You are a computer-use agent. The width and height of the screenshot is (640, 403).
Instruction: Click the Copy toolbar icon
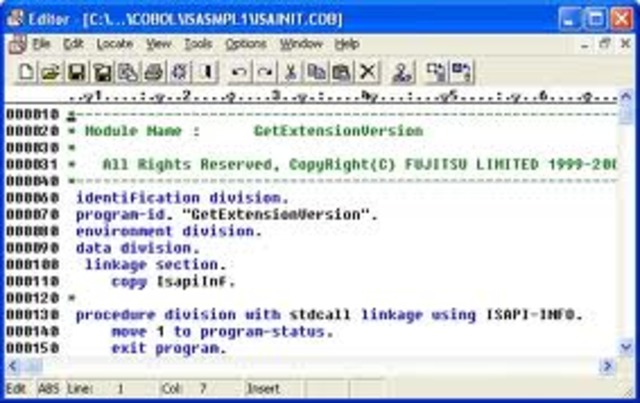pos(316,73)
